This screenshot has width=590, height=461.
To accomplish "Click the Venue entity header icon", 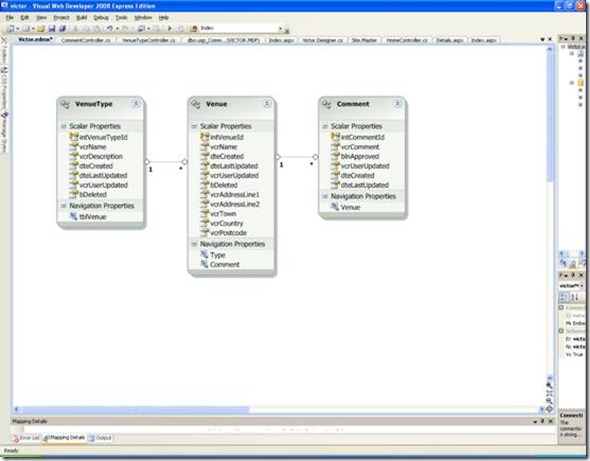I will 196,104.
